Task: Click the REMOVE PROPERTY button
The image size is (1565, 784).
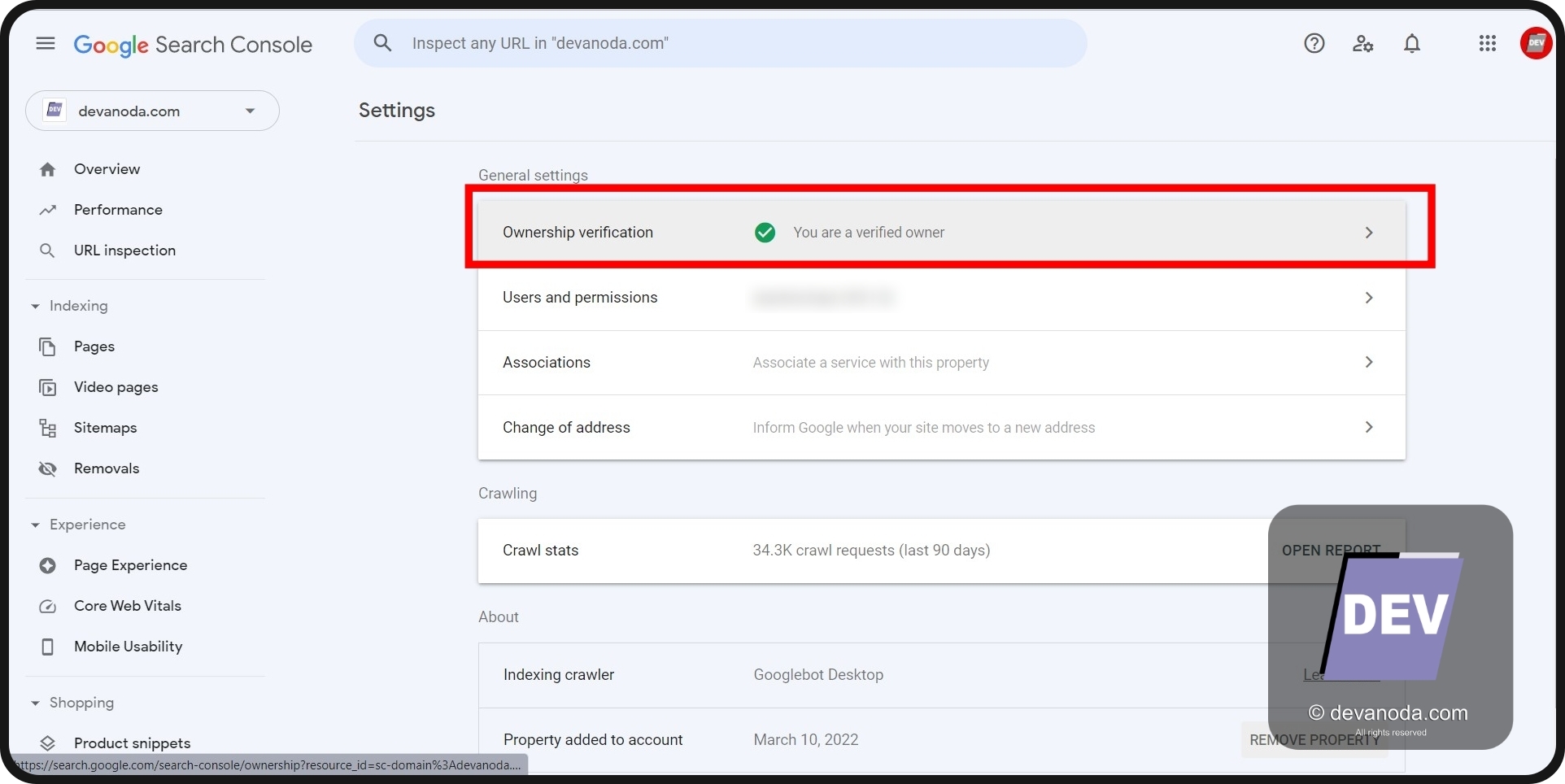Action: click(x=1314, y=740)
